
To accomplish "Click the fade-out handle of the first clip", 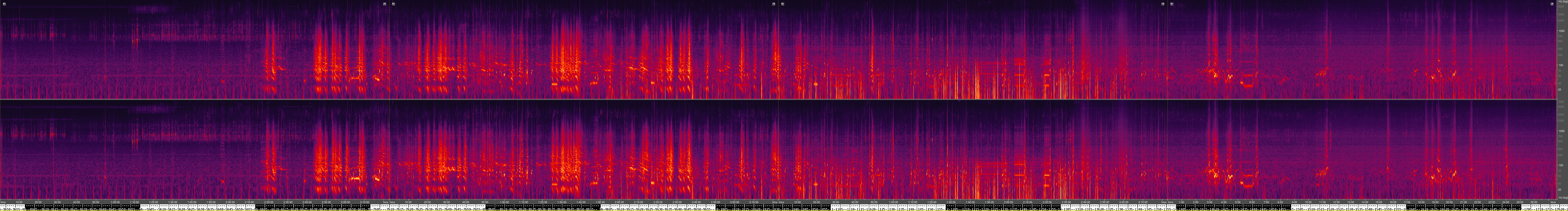I will tap(385, 4).
